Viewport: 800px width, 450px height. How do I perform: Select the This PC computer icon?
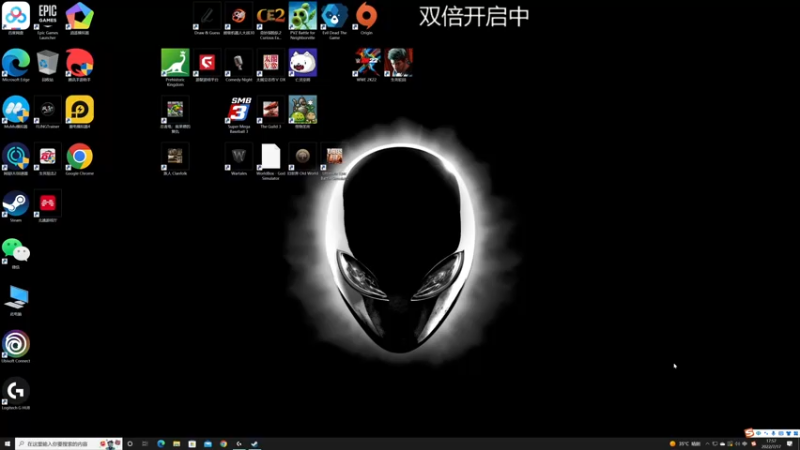point(16,300)
